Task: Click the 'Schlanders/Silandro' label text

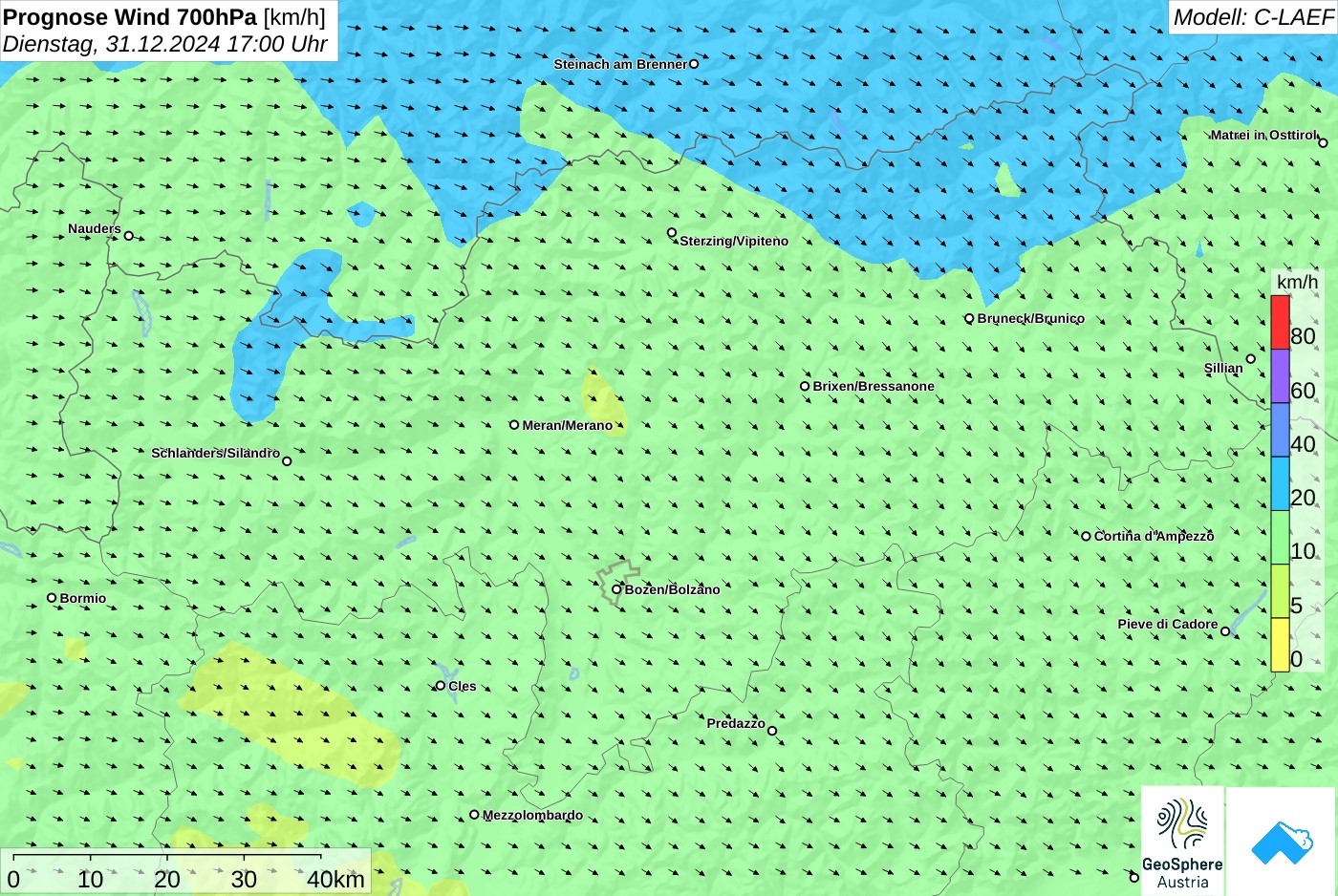Action: (216, 453)
